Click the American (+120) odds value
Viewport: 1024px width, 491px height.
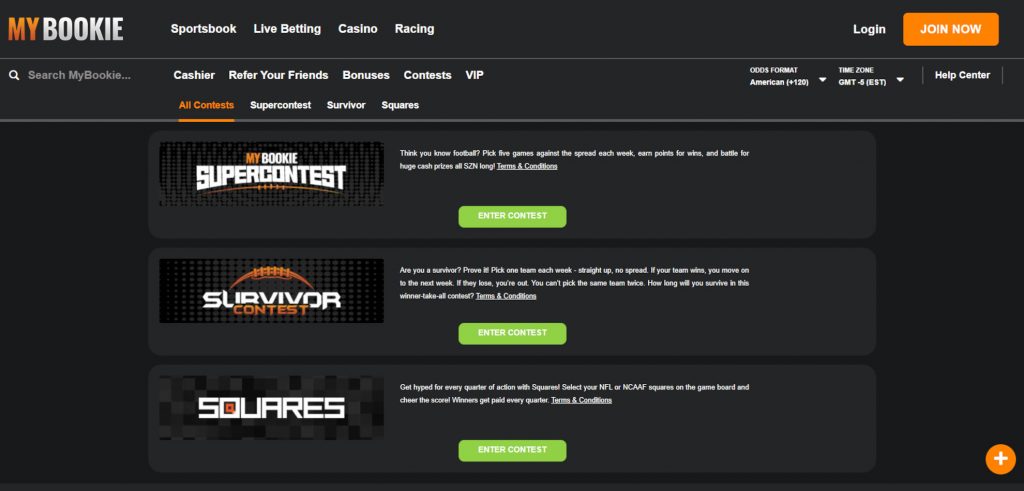point(779,83)
